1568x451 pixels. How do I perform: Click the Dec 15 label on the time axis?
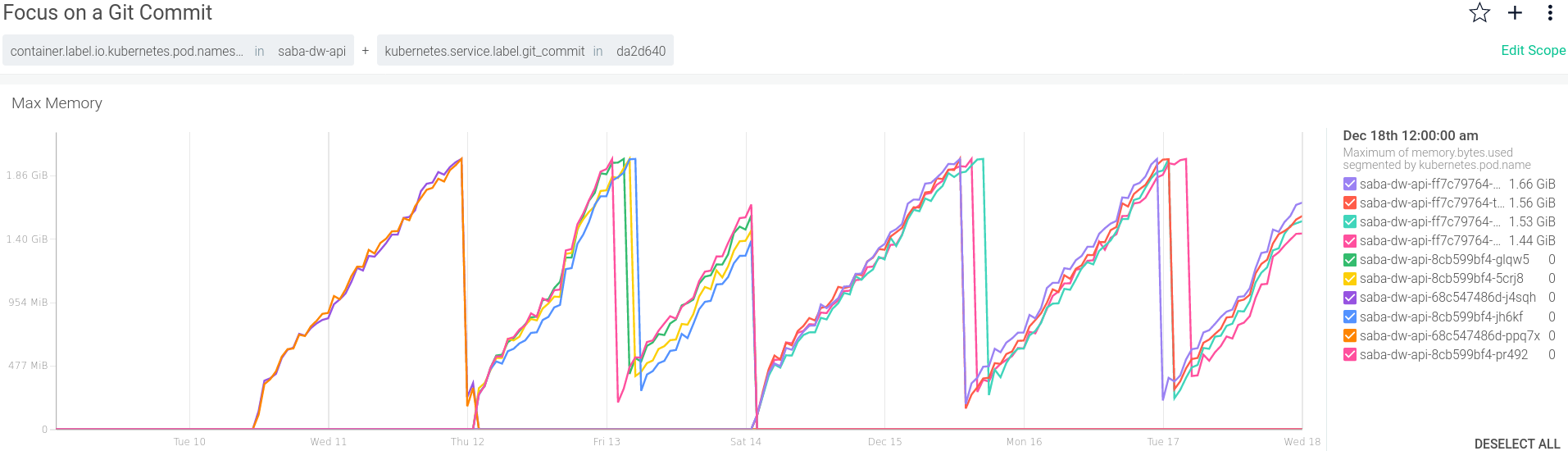(884, 442)
